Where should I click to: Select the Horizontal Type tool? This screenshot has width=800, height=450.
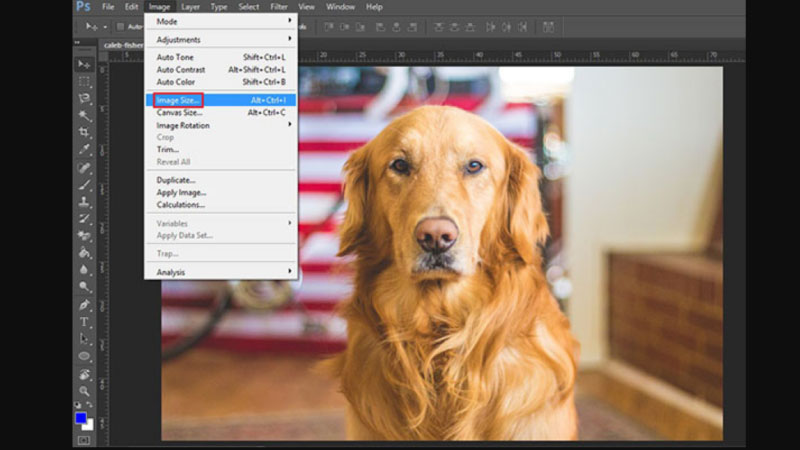point(84,322)
